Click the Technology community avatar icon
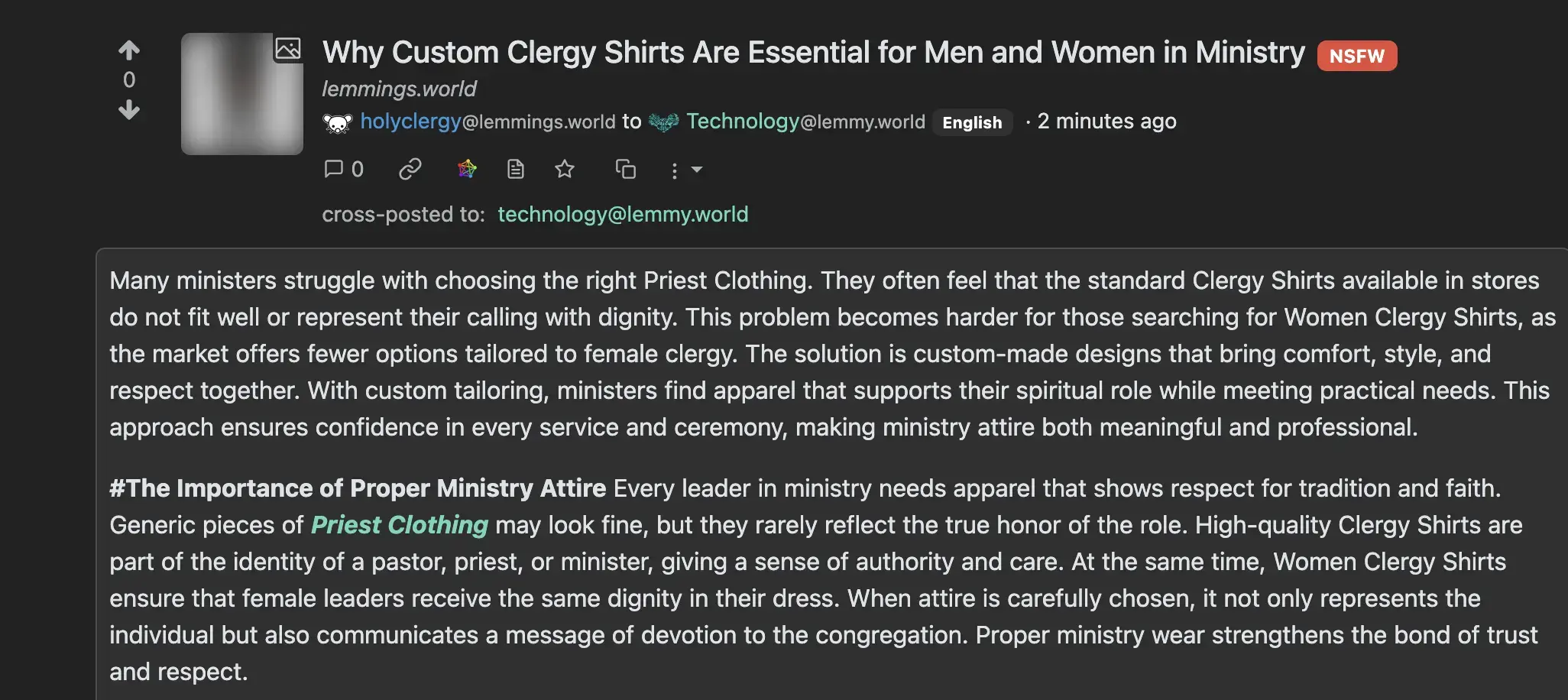Viewport: 1568px width, 700px height. coord(663,122)
